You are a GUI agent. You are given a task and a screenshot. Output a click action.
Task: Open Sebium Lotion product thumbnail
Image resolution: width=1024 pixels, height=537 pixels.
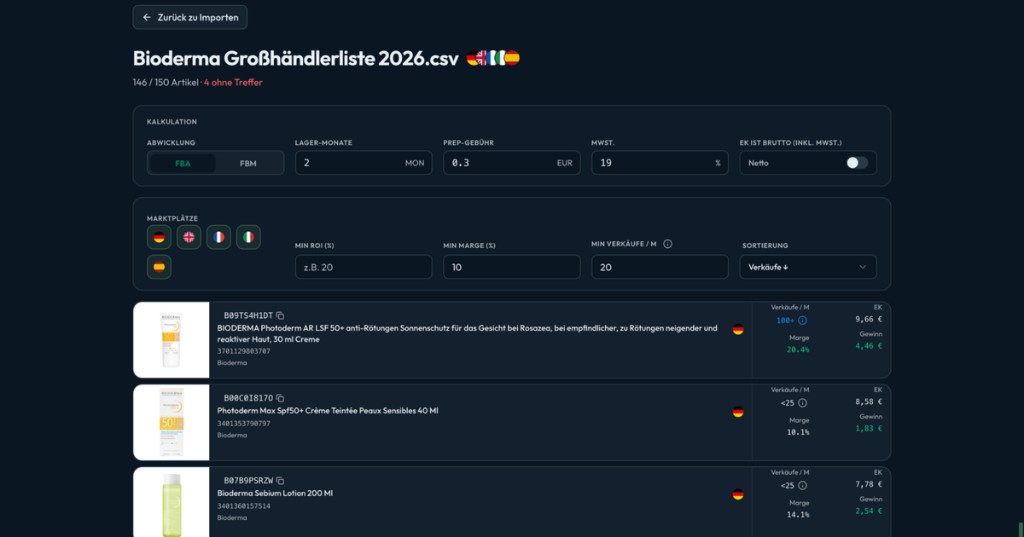171,502
